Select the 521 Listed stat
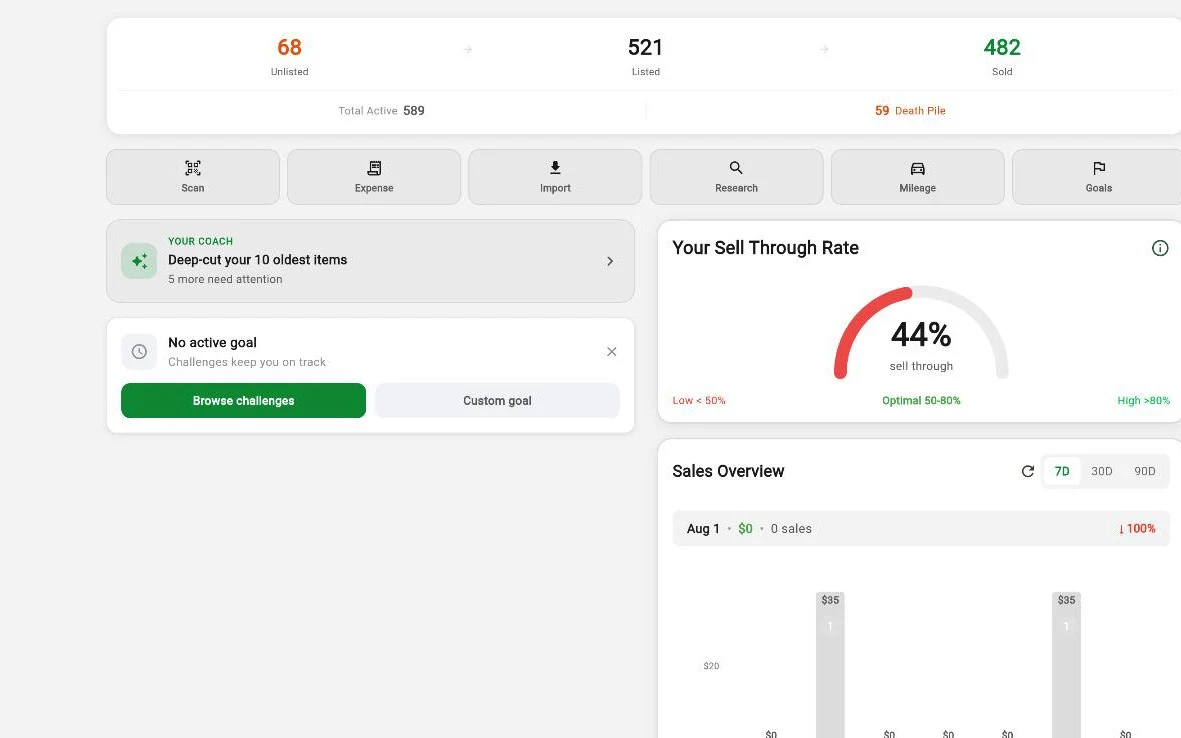 click(x=645, y=56)
